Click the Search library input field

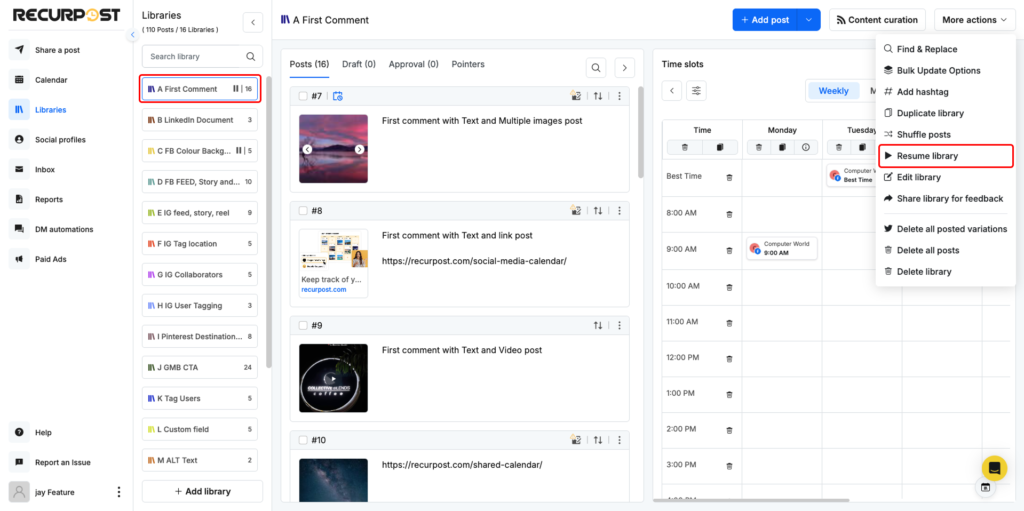(x=202, y=57)
